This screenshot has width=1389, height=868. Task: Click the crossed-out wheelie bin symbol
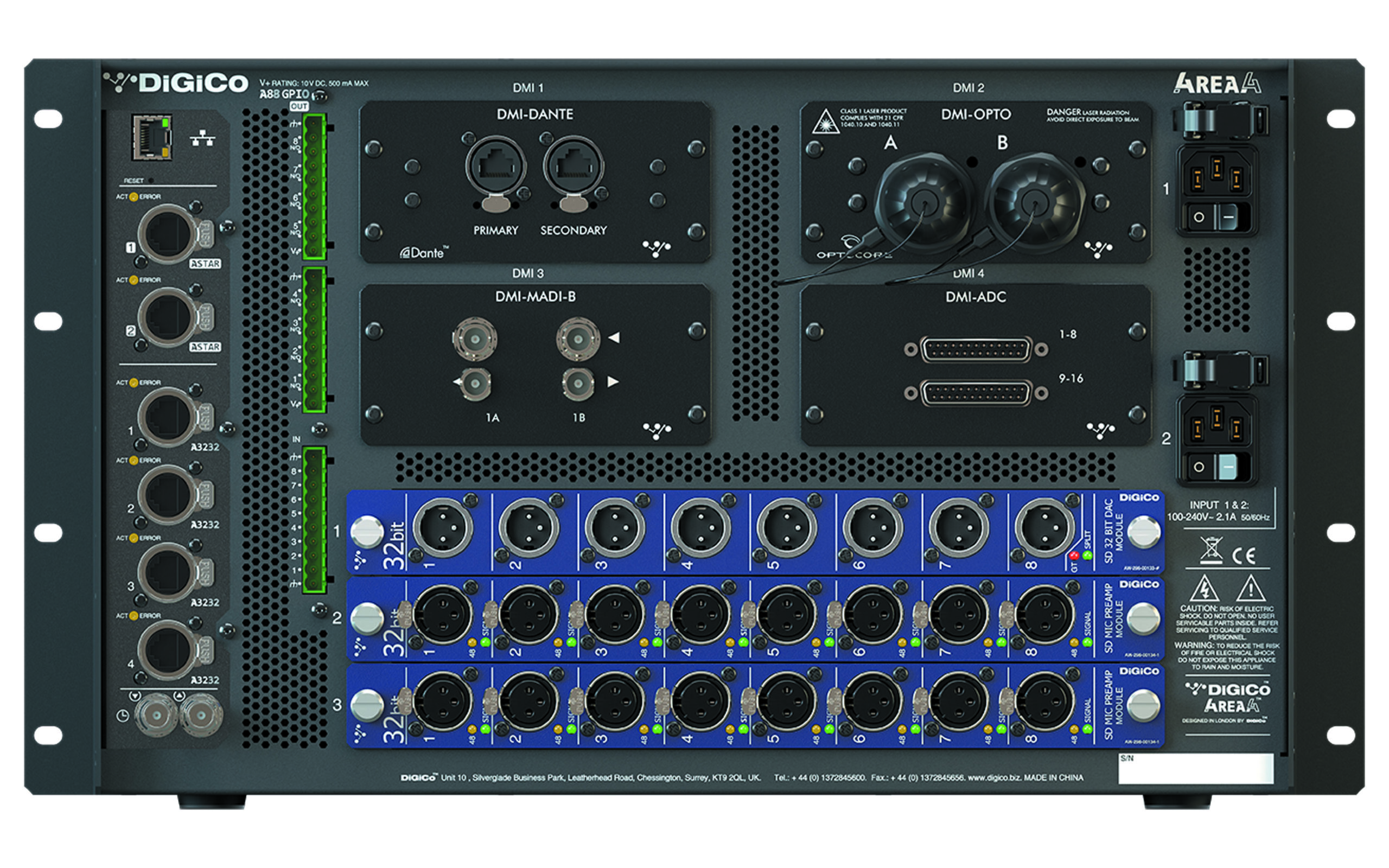pyautogui.click(x=1211, y=550)
